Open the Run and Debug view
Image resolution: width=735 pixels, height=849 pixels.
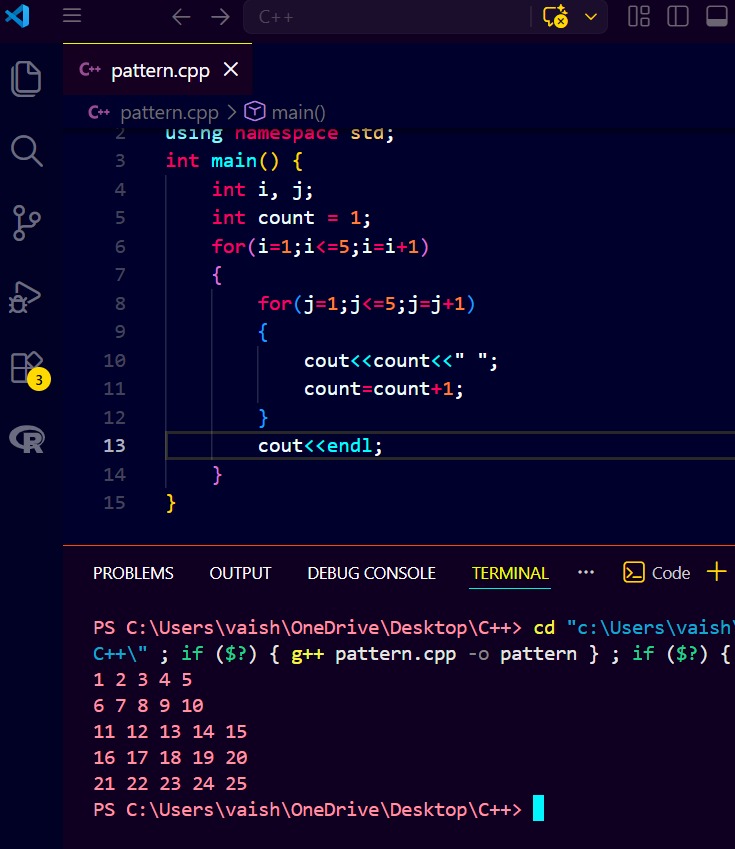[25, 297]
